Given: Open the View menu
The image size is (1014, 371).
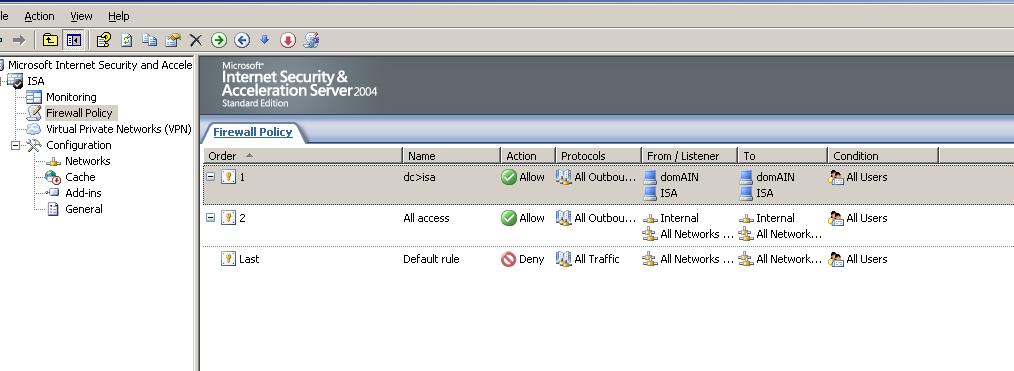Looking at the screenshot, I should coord(81,16).
